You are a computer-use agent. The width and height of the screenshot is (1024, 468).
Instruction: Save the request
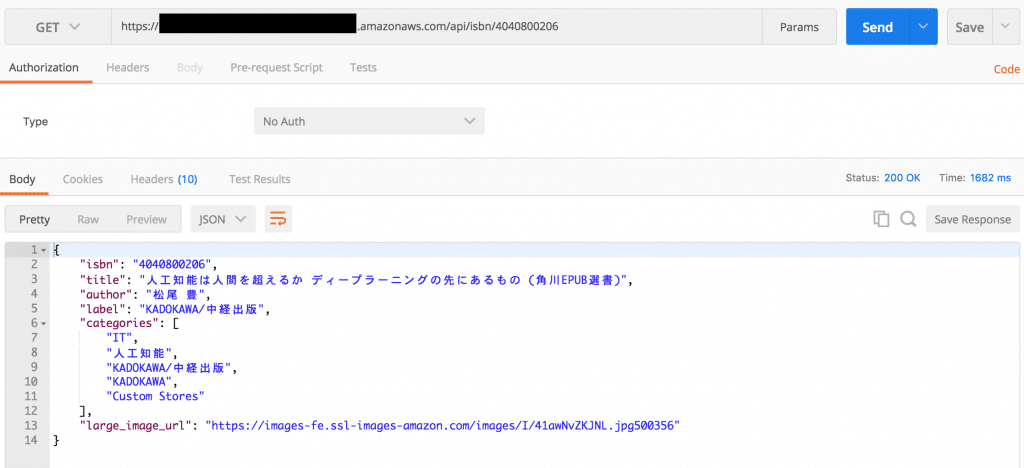[x=969, y=27]
